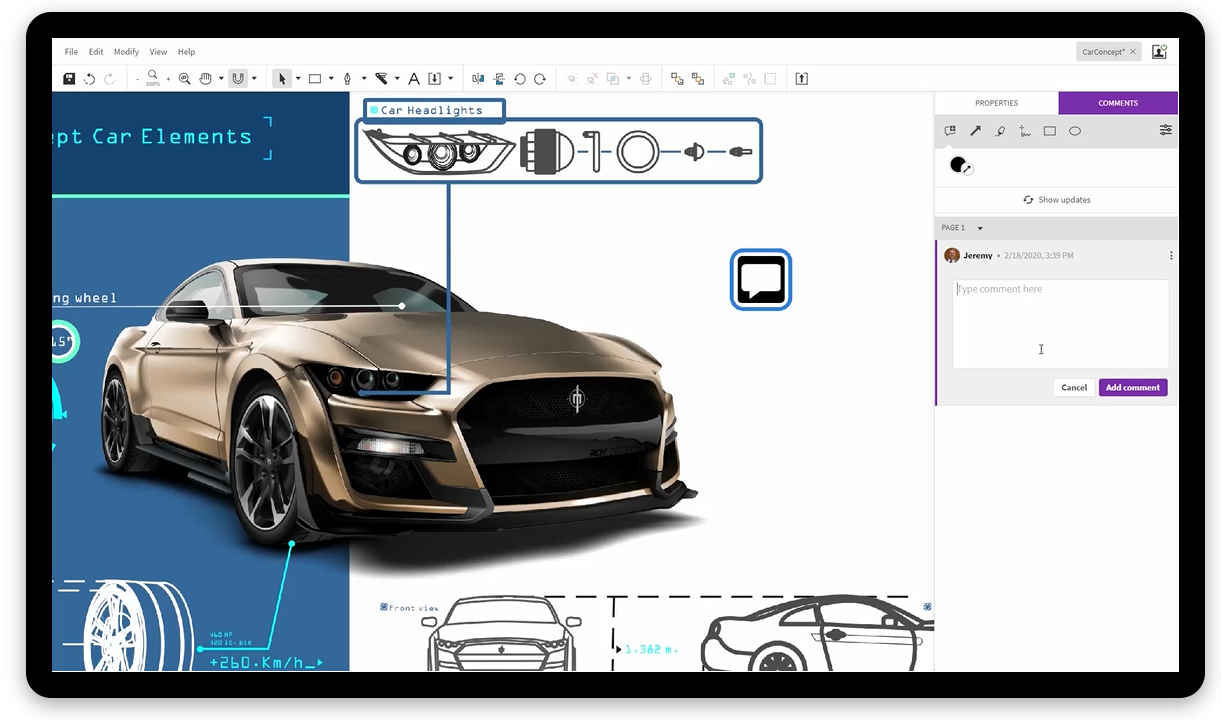Viewport: 1221px width, 720px height.
Task: Open the comment filter options
Action: point(1165,131)
